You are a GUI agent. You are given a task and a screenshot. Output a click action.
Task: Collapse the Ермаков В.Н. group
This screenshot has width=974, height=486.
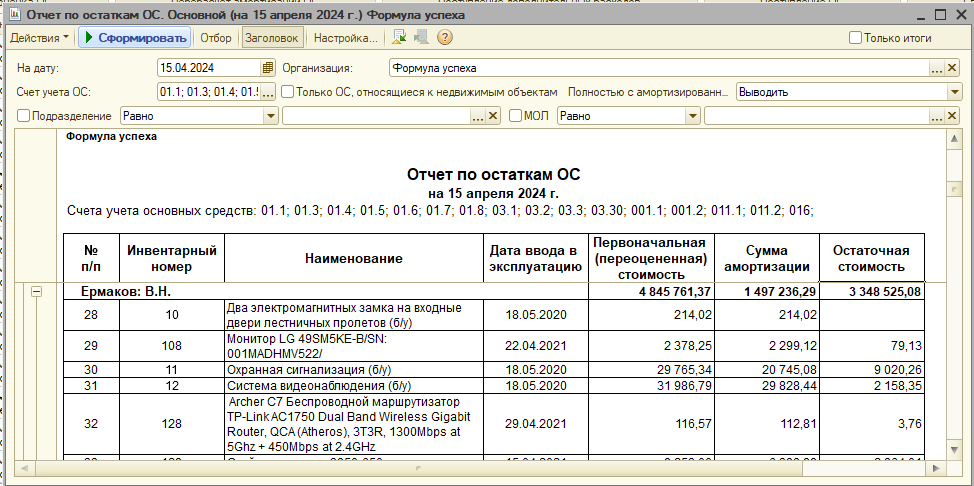(37, 292)
